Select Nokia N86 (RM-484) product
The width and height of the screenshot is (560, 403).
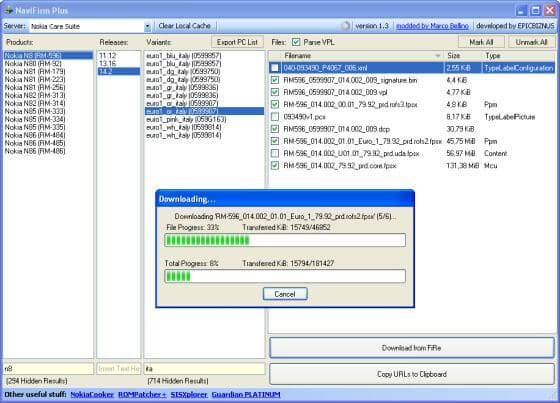[48, 135]
